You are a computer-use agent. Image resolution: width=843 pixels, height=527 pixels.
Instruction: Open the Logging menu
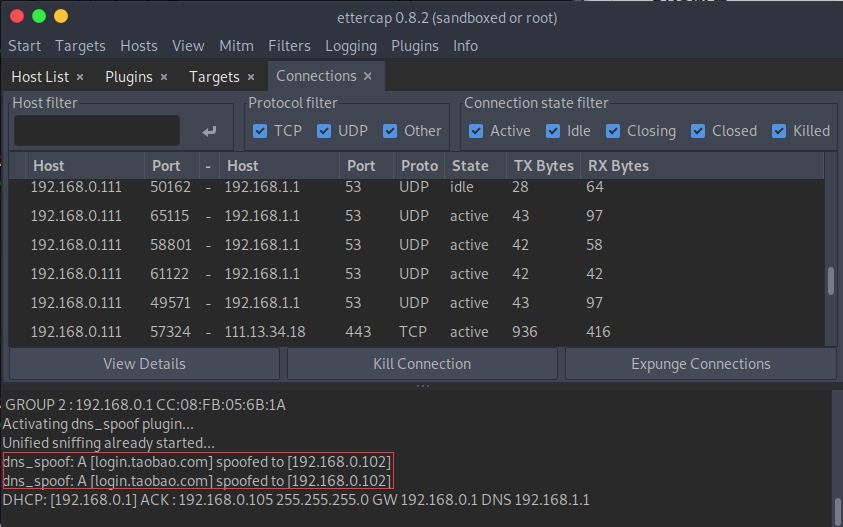[x=351, y=46]
